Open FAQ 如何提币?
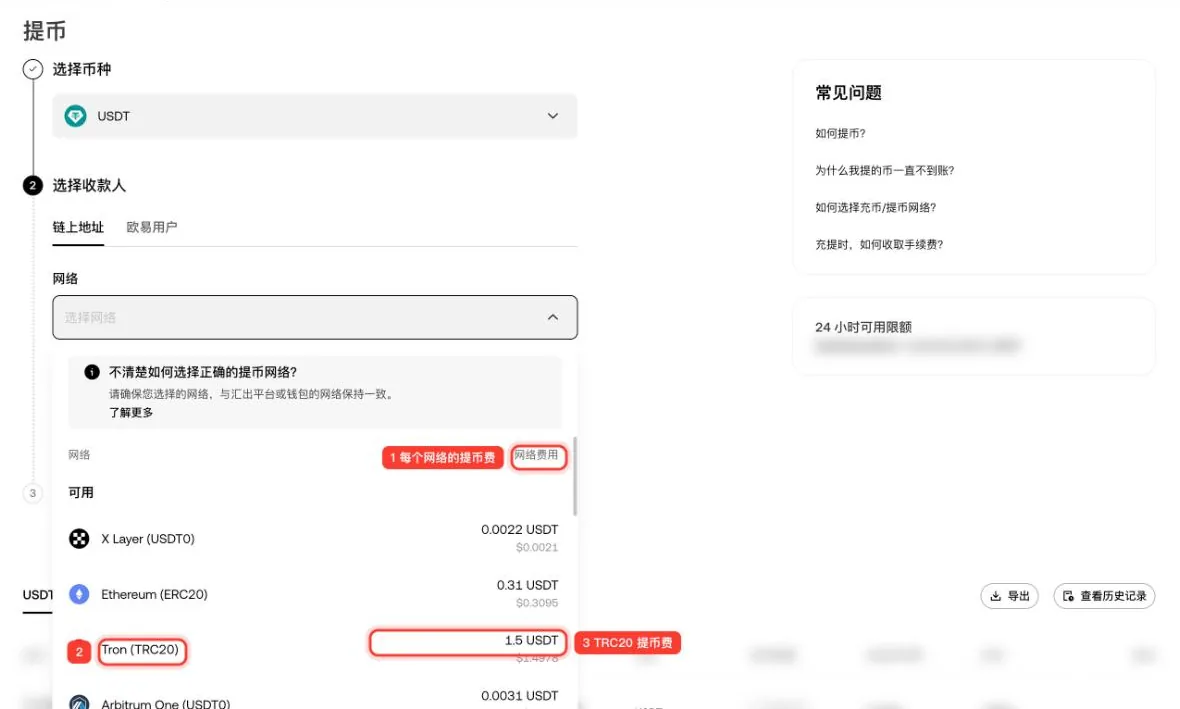This screenshot has height=709, width=1180. [840, 133]
